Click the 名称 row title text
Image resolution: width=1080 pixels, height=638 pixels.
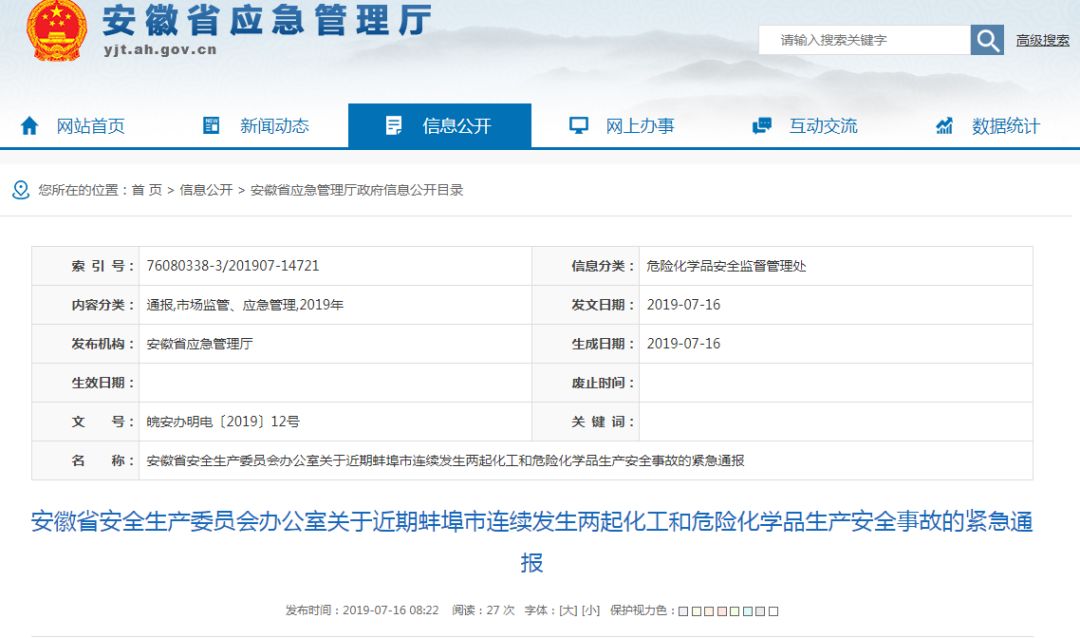tap(445, 460)
